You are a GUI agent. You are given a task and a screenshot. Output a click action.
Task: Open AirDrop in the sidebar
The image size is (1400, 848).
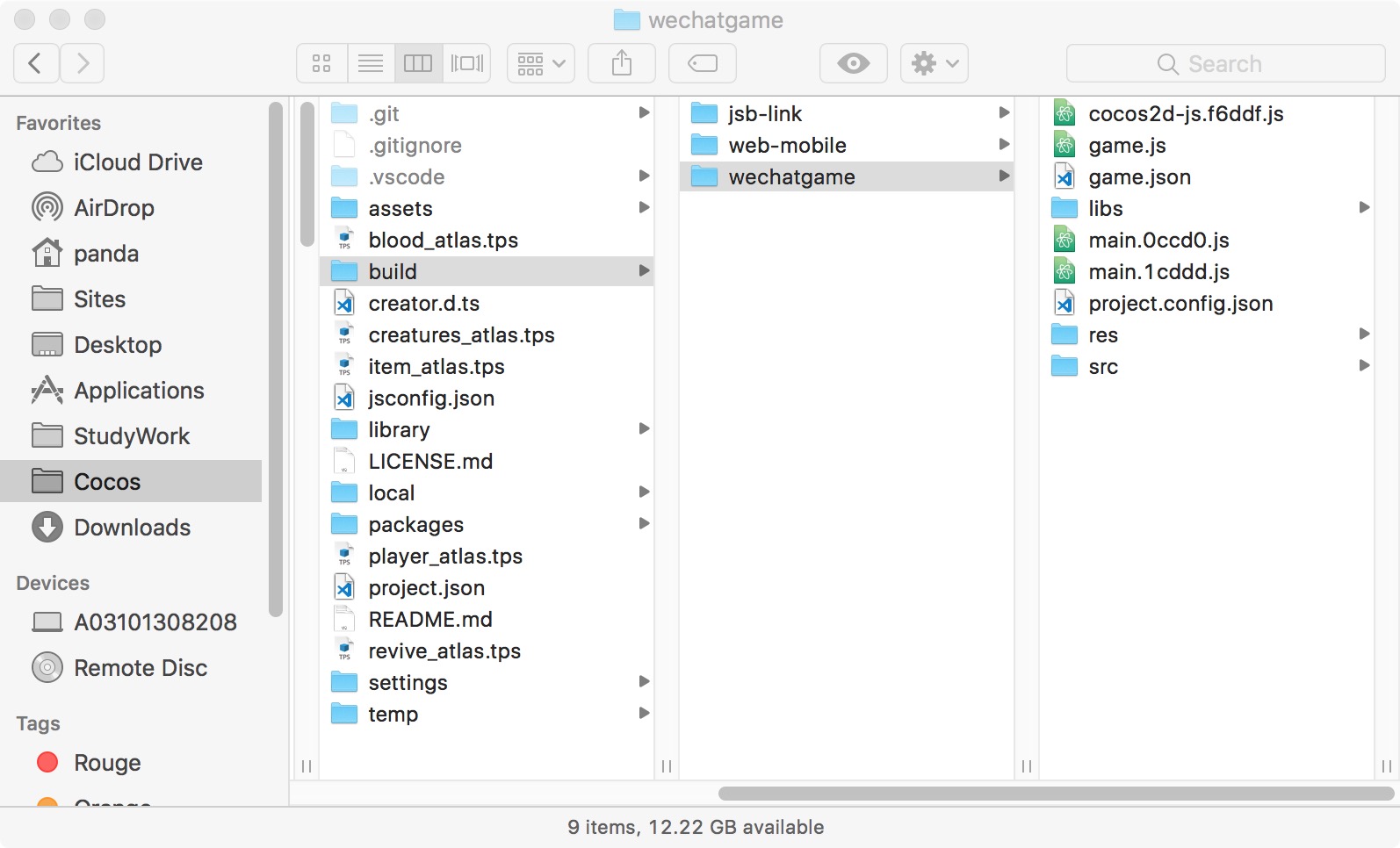click(x=132, y=208)
